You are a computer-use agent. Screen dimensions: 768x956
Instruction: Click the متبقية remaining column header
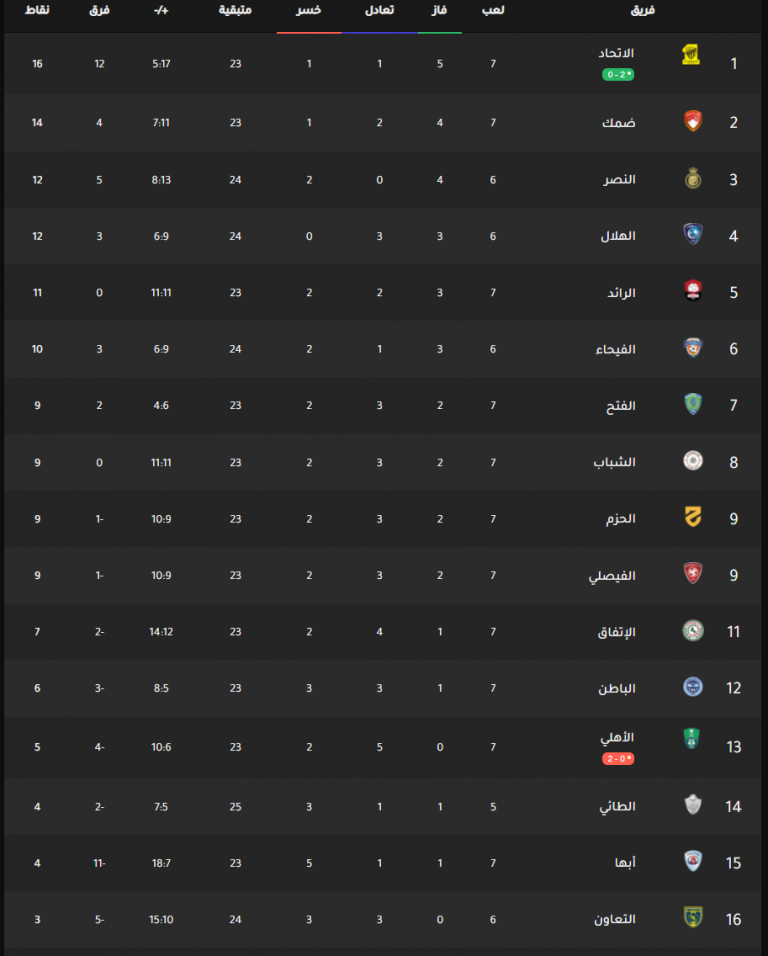tap(235, 10)
